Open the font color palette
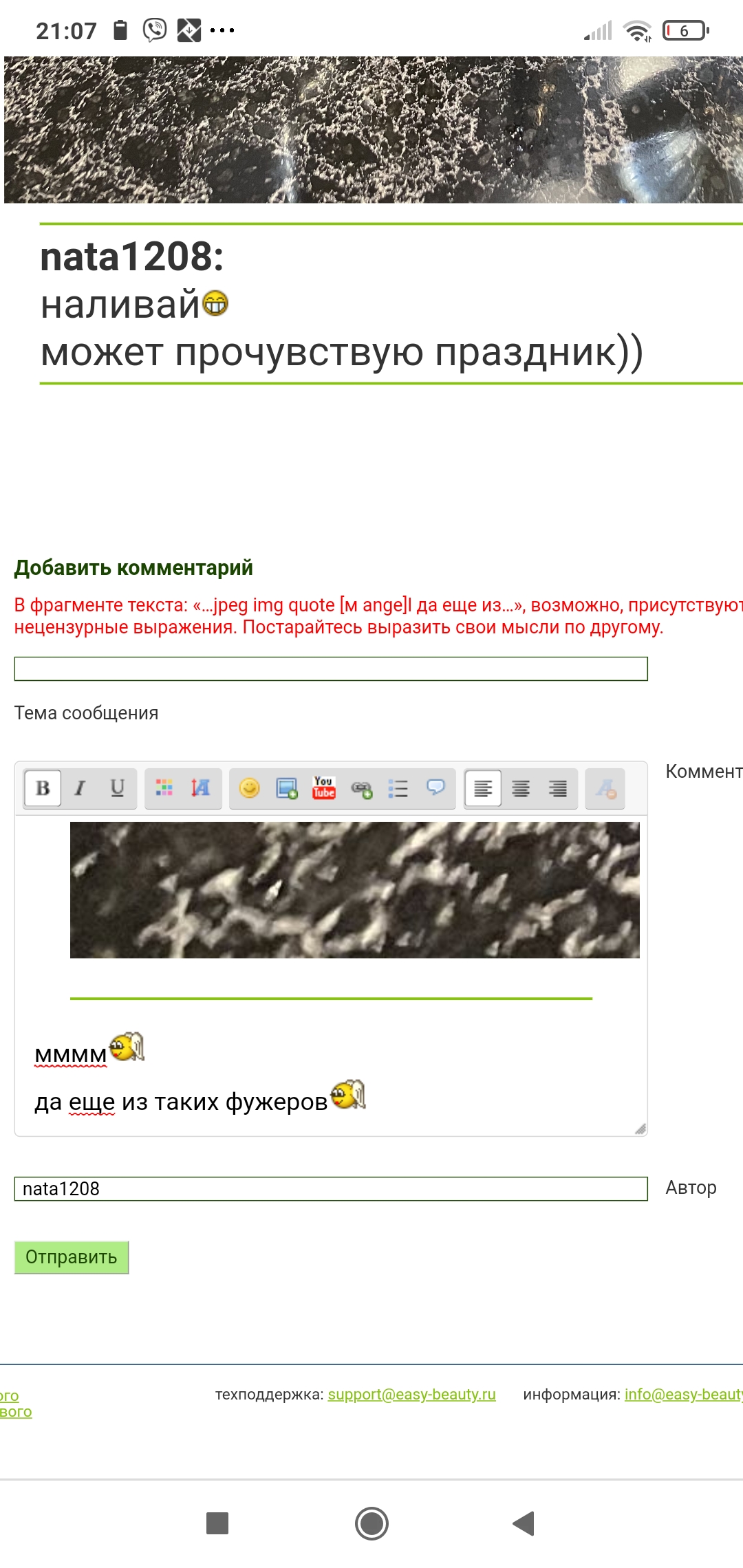This screenshot has height=1568, width=743. (x=164, y=788)
